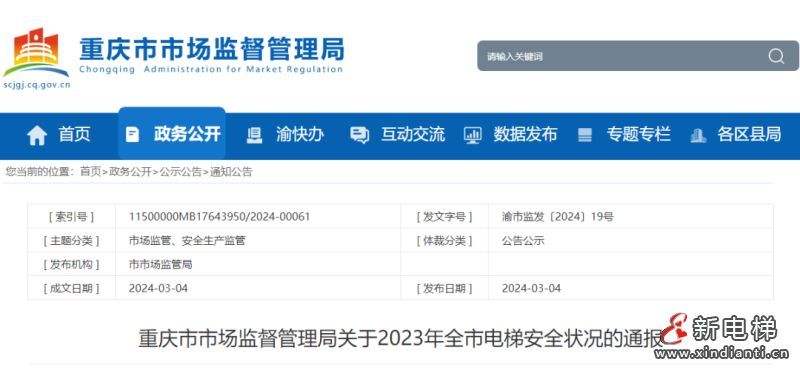Click the [ 索引号 ] label cell

[x=71, y=217]
